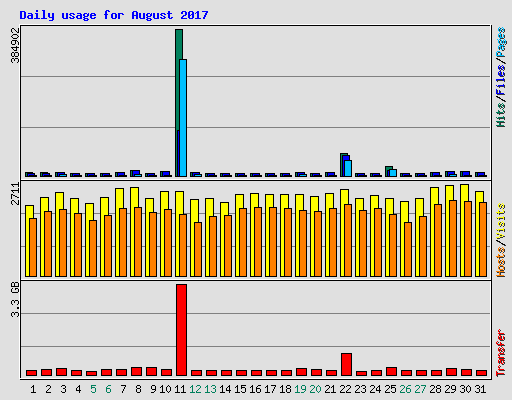Viewport: 512px width, 400px height.
Task: Click the day label 21 on the x-axis
Action: (x=330, y=389)
